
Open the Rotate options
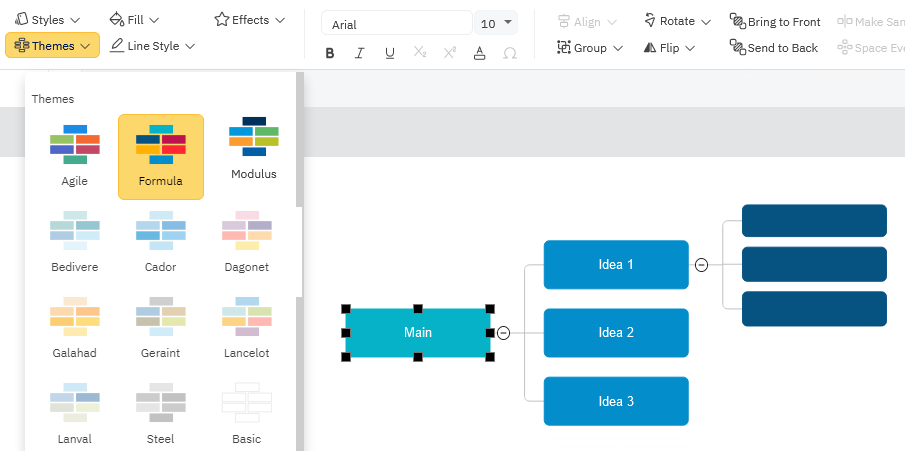[677, 21]
